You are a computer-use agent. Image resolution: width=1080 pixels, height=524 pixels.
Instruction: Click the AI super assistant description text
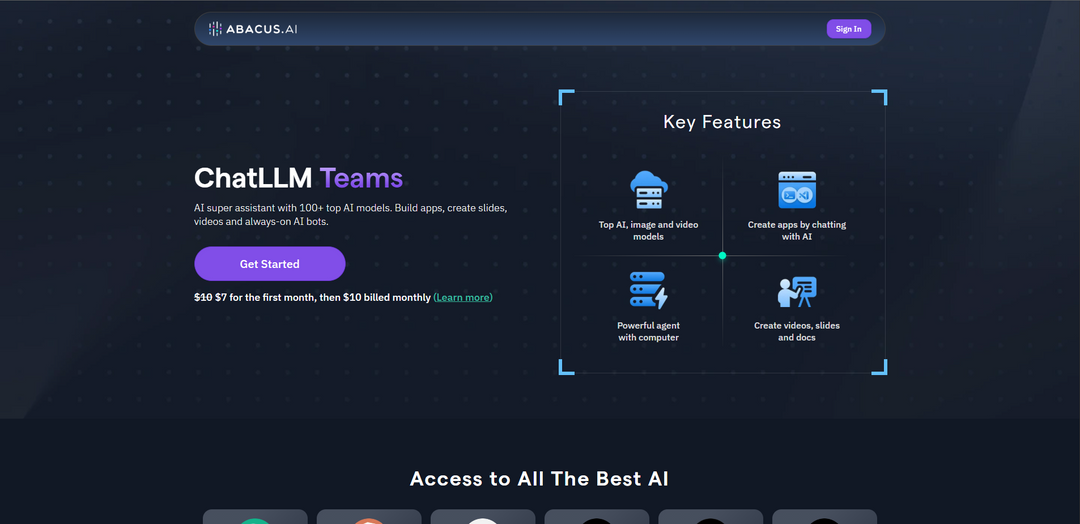pyautogui.click(x=351, y=215)
